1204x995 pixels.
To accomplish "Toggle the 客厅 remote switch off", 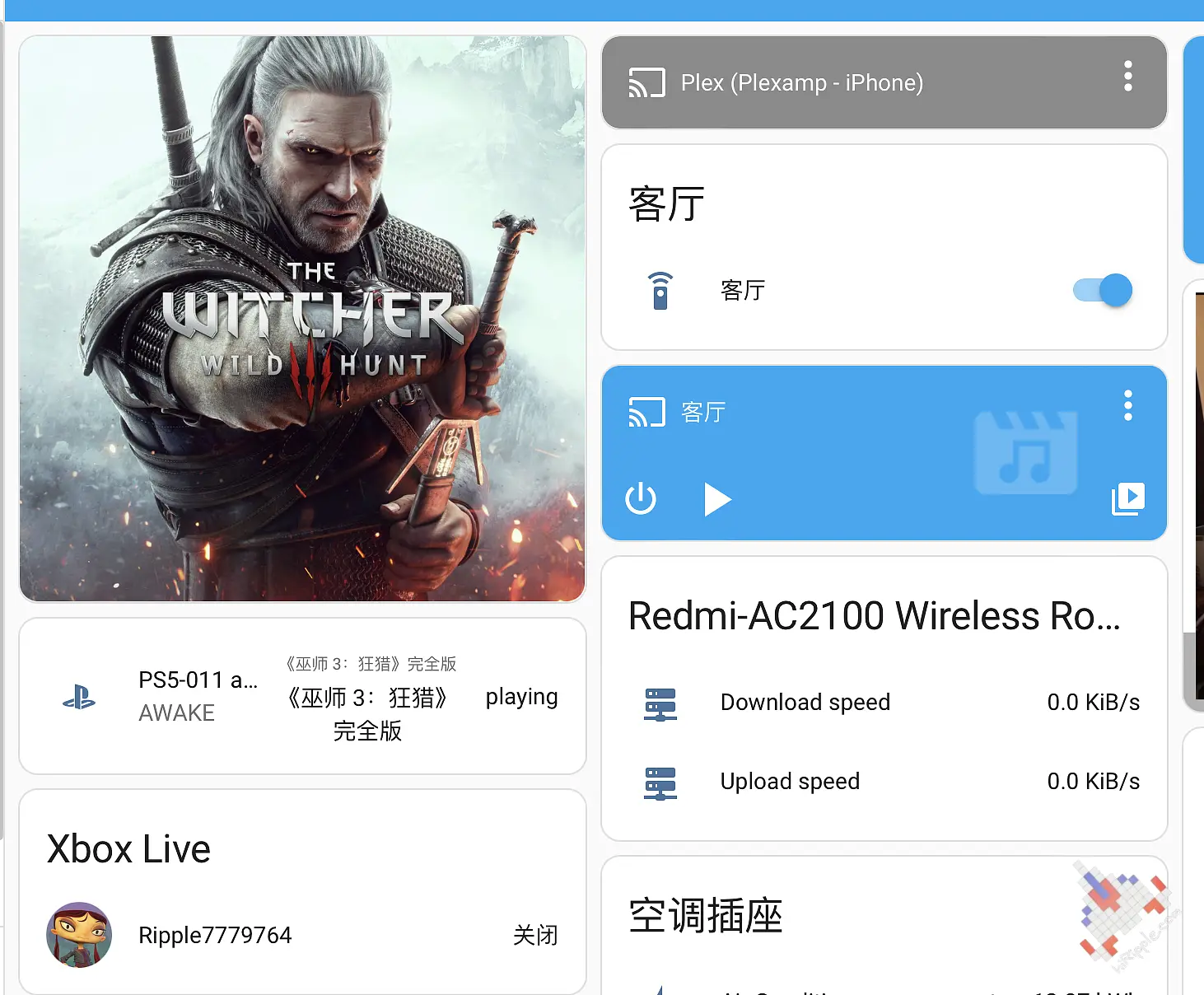I will pos(1102,290).
